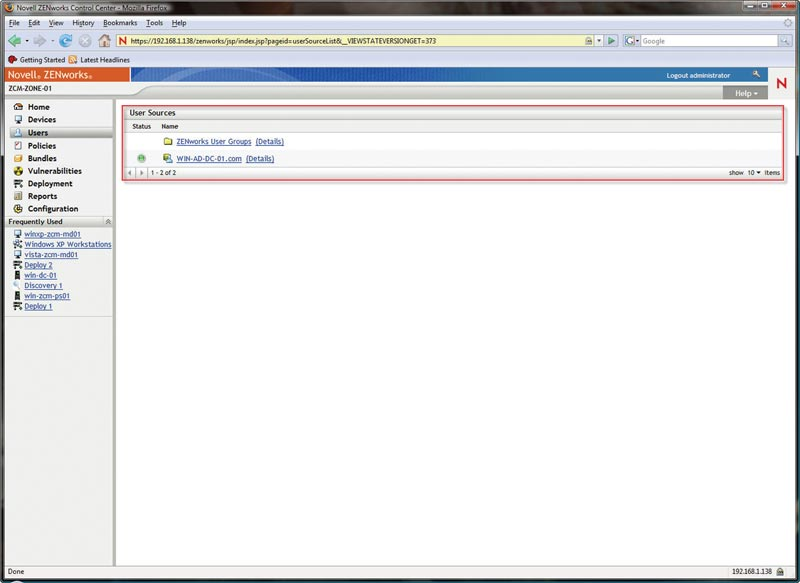Screen dimensions: 800x583
Task: Click the Status column header
Action: pos(141,126)
